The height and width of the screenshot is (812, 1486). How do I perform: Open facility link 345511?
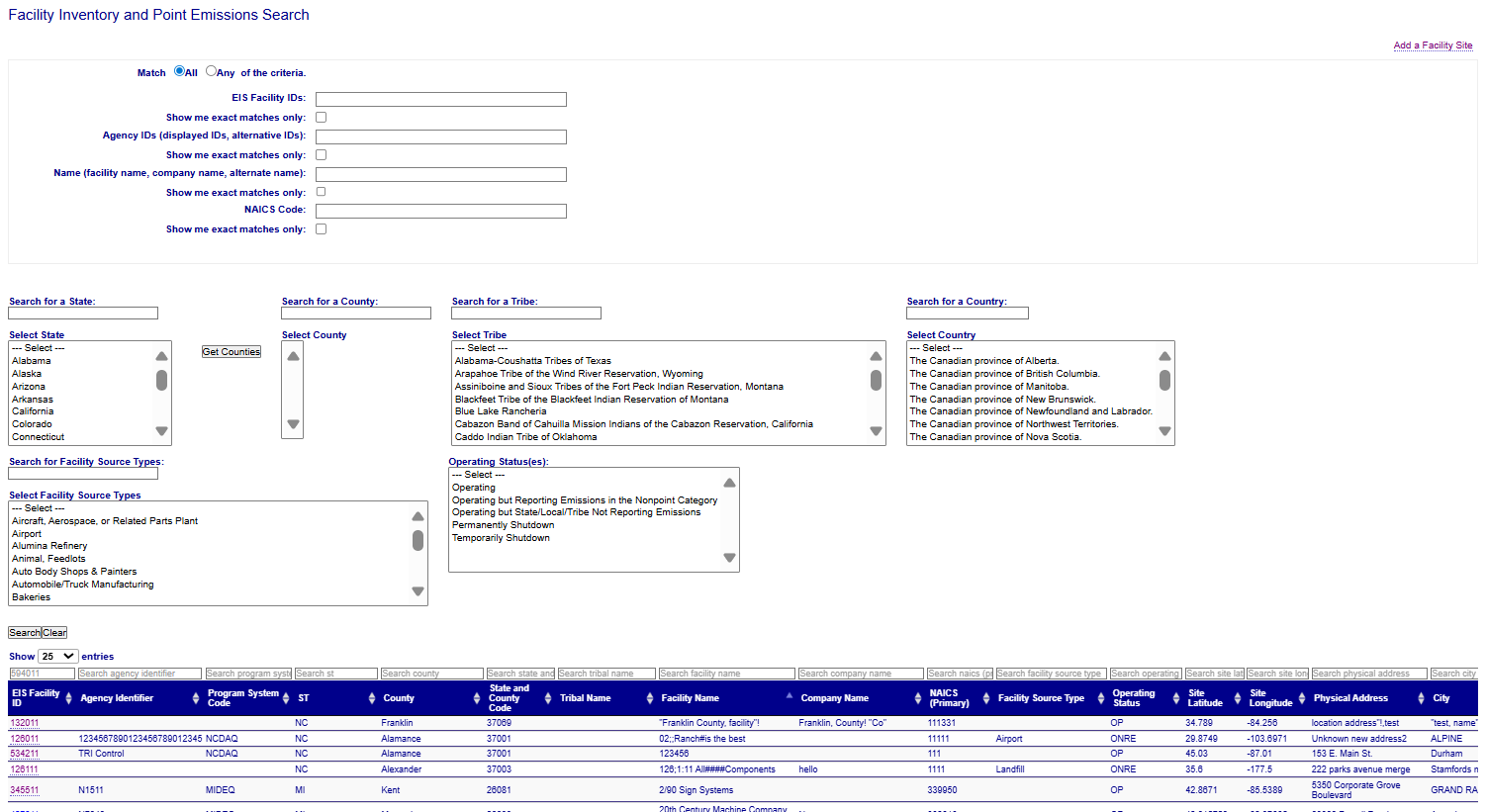[x=25, y=790]
